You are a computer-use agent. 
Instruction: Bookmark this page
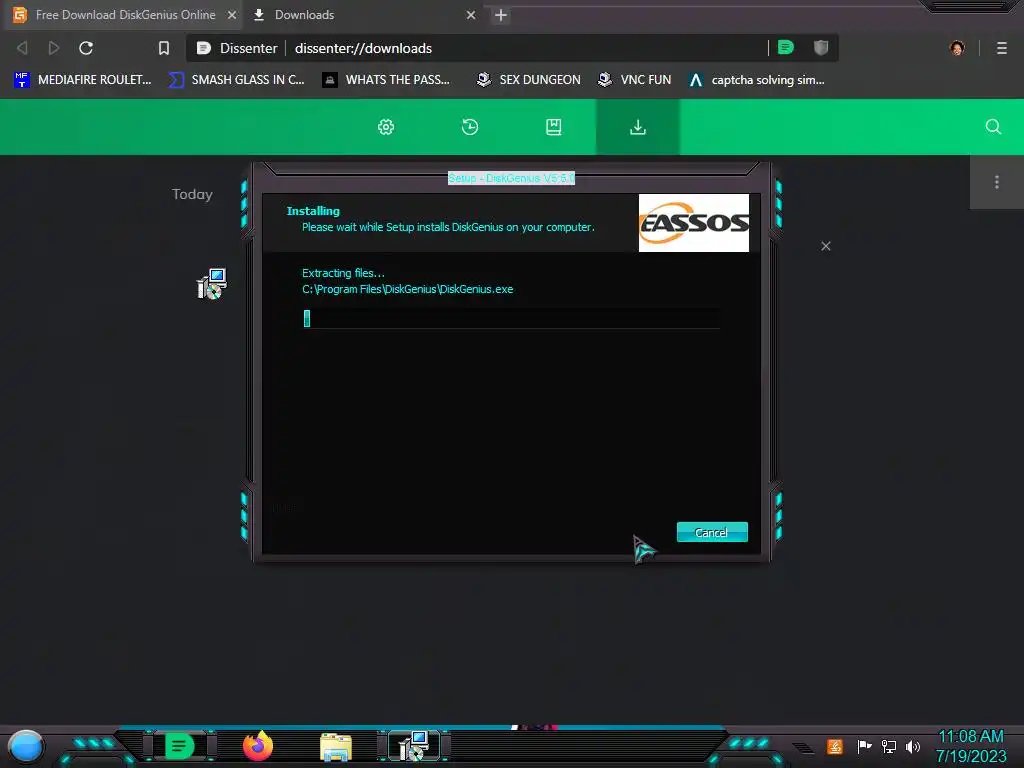coord(164,48)
